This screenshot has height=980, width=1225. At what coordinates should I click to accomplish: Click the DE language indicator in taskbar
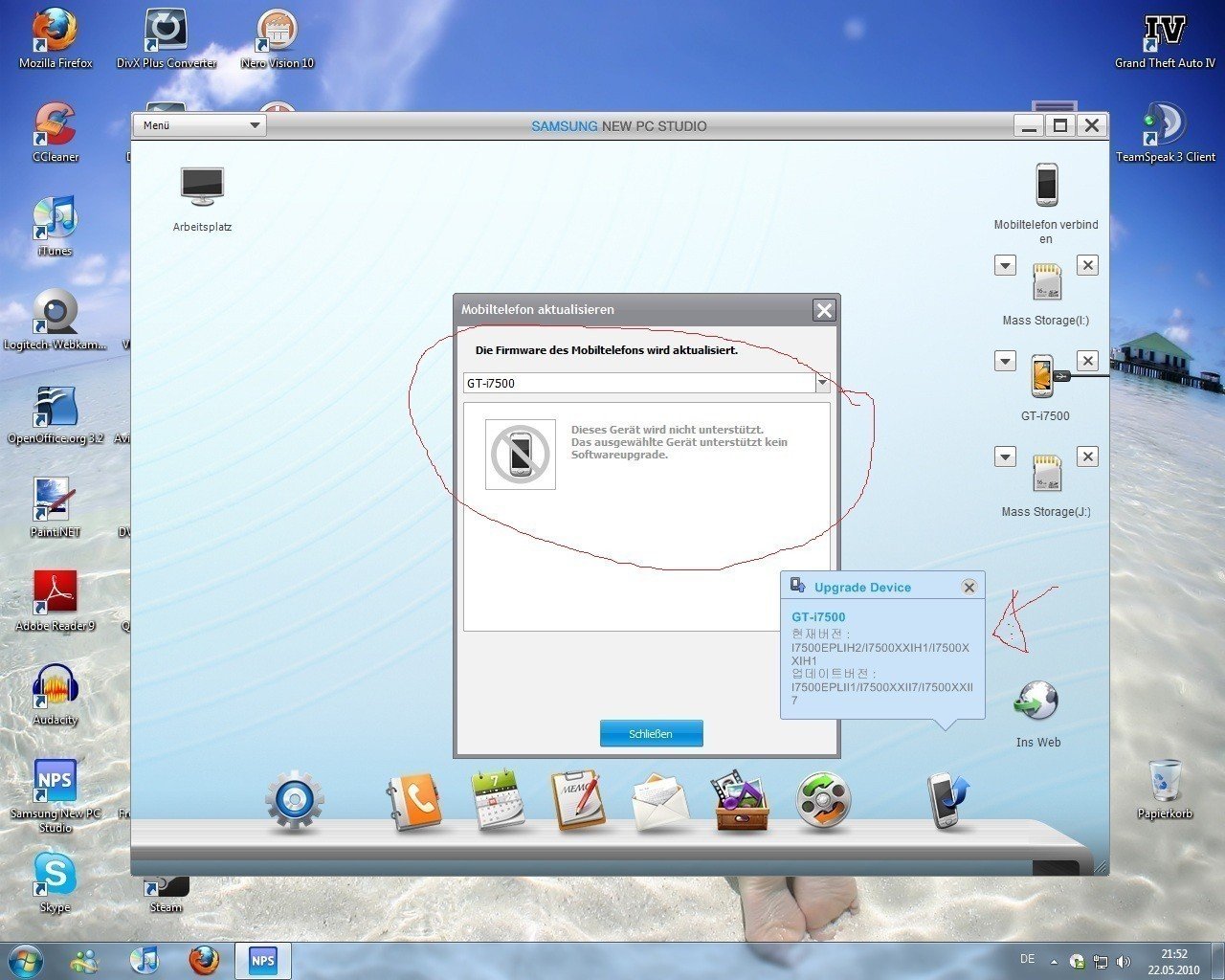pyautogui.click(x=1027, y=959)
